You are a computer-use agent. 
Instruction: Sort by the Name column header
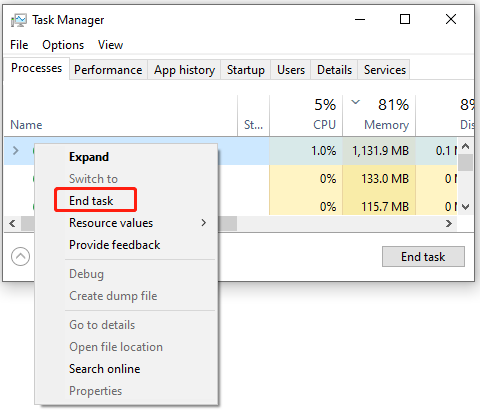point(121,116)
